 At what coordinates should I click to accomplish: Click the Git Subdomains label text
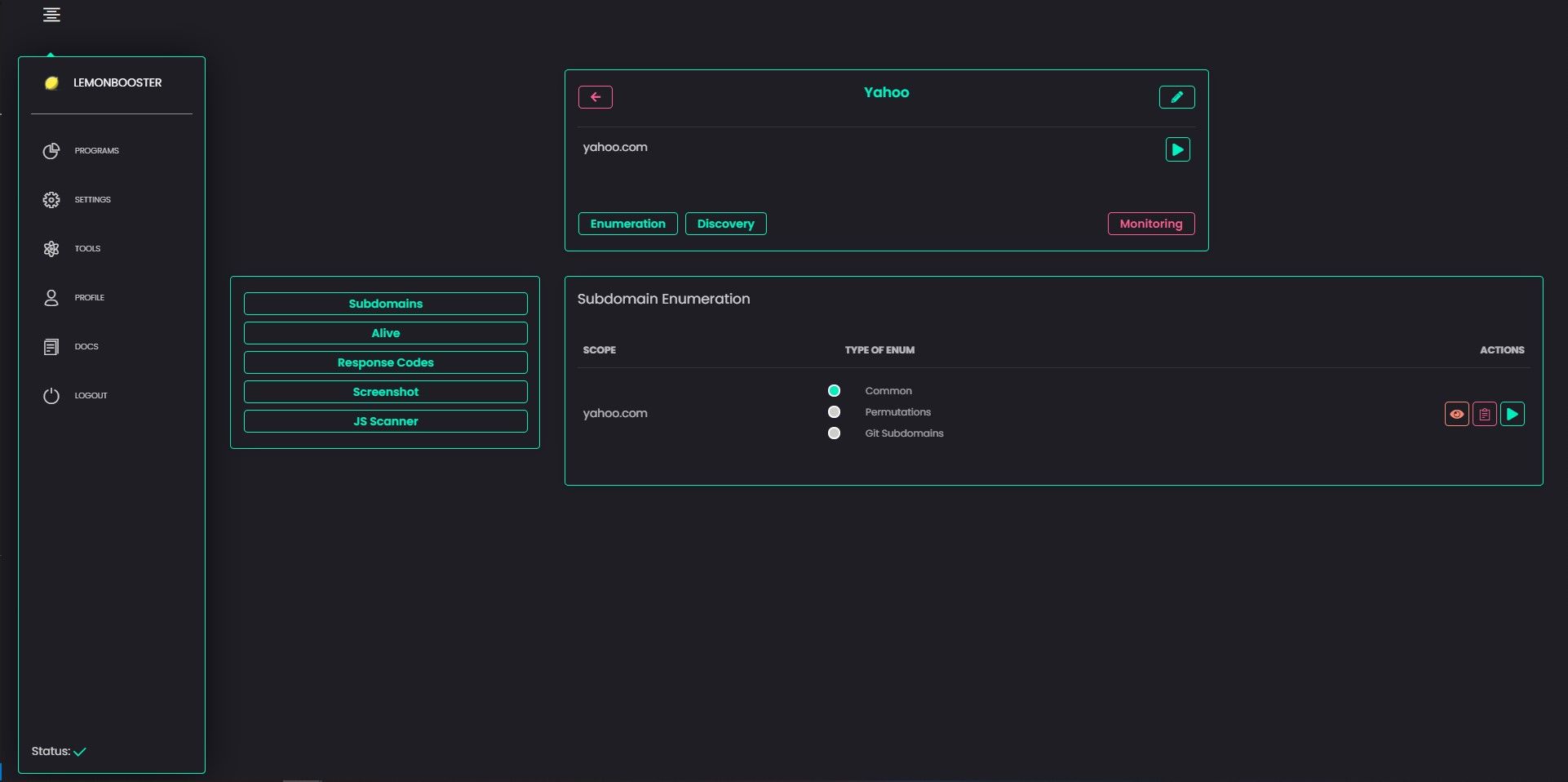point(904,433)
